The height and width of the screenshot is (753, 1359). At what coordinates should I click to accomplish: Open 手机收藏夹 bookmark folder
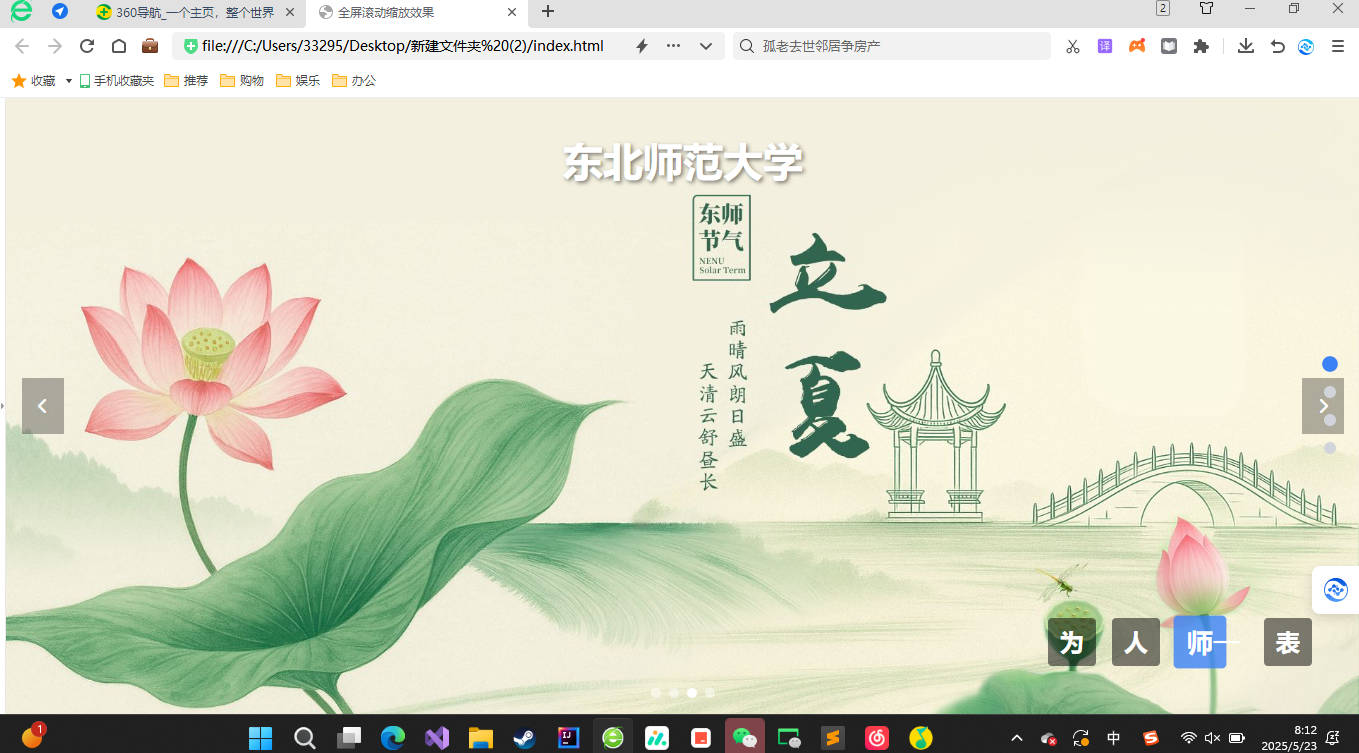[x=117, y=81]
